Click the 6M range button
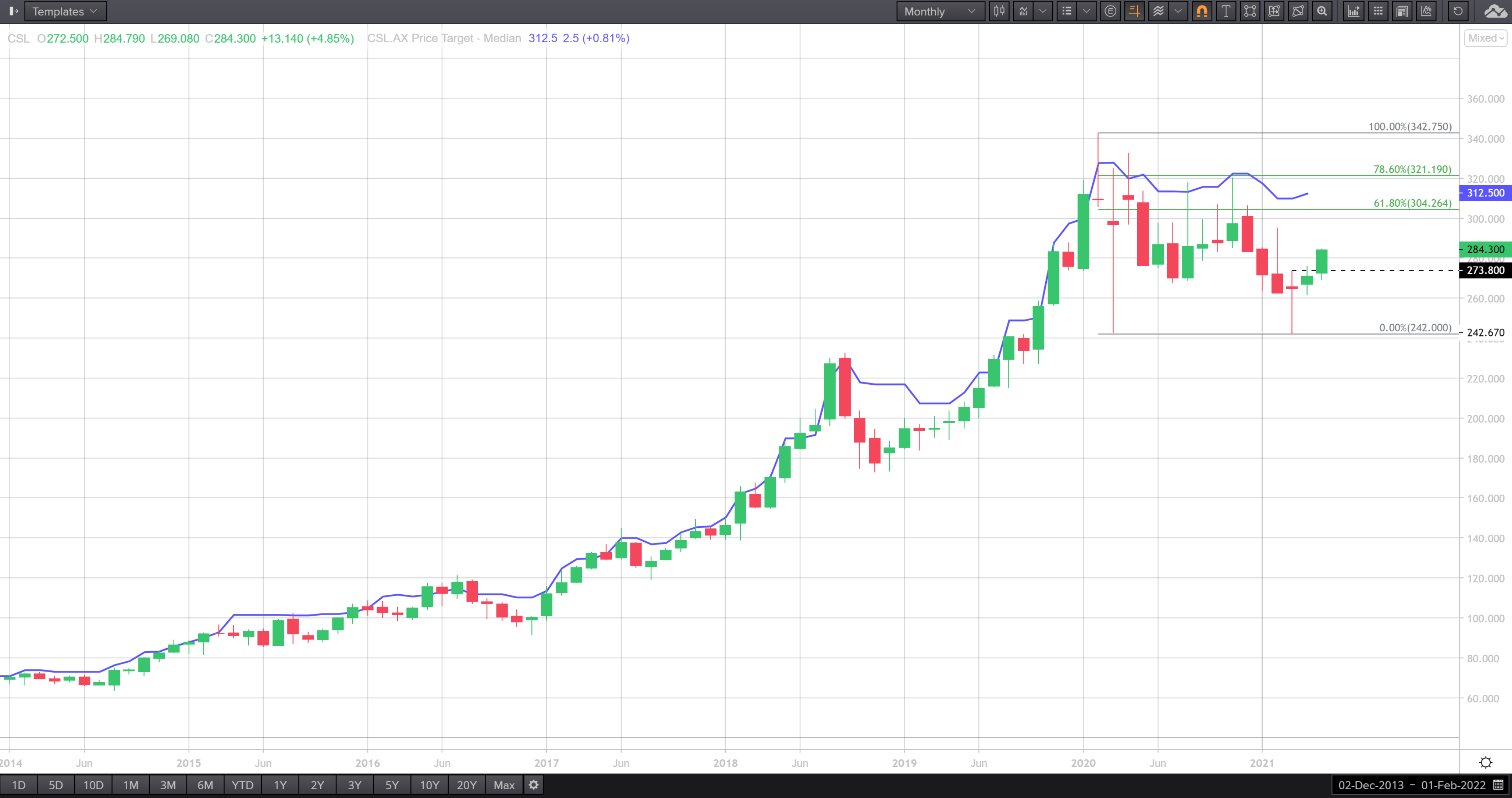1512x798 pixels. (205, 785)
